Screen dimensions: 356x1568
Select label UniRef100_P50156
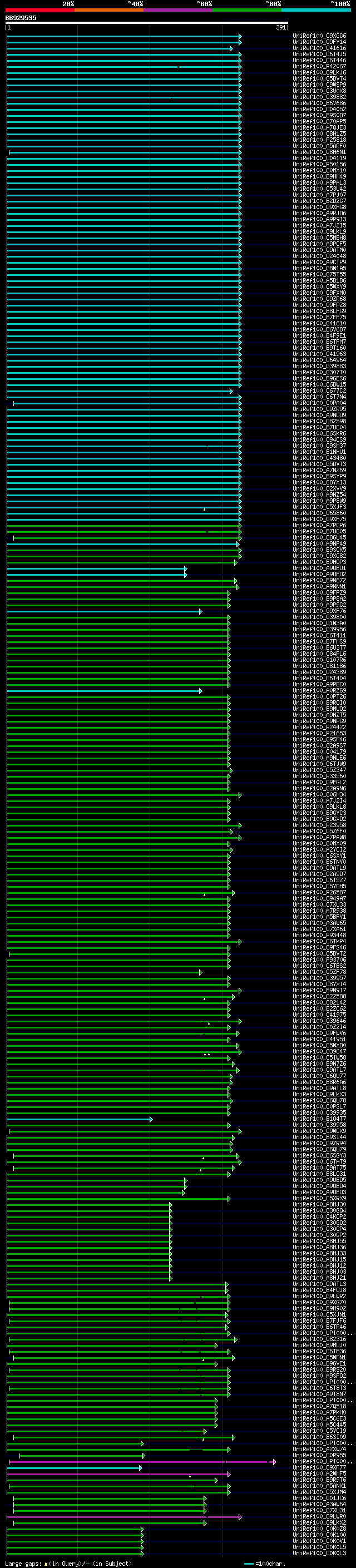click(319, 164)
